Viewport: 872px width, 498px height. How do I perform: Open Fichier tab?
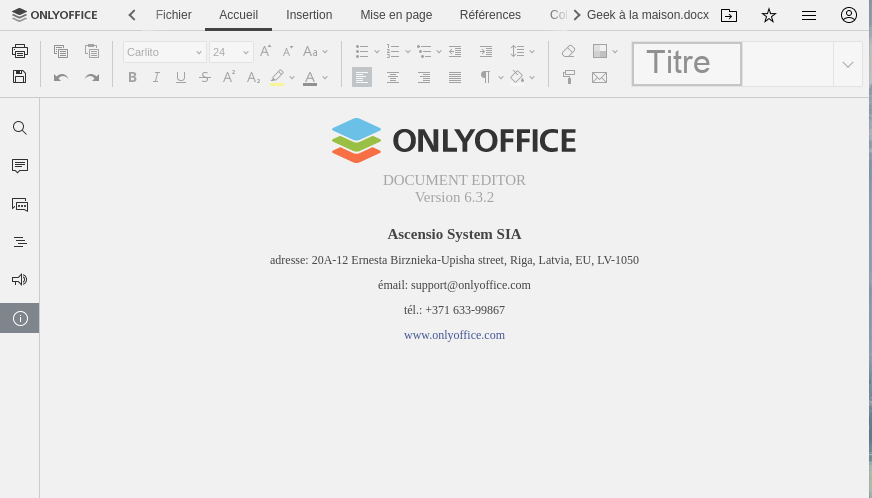pyautogui.click(x=174, y=15)
